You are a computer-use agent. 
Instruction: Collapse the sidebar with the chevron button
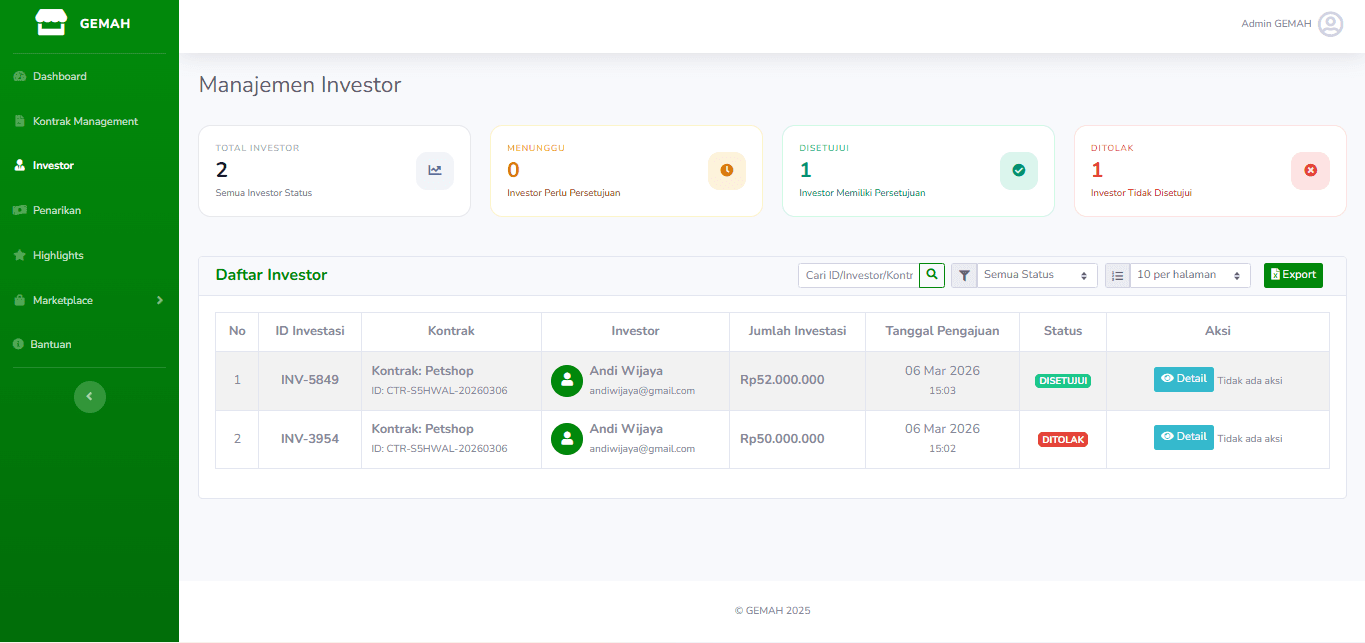[x=89, y=397]
